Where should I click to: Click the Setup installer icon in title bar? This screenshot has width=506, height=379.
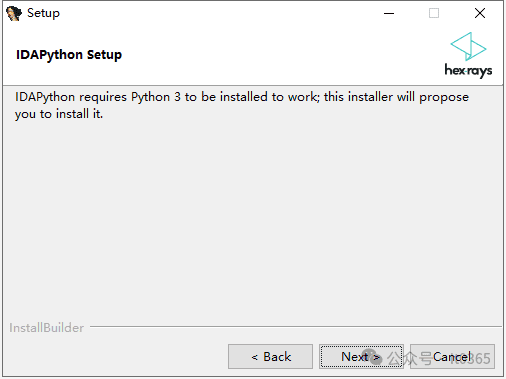click(14, 14)
